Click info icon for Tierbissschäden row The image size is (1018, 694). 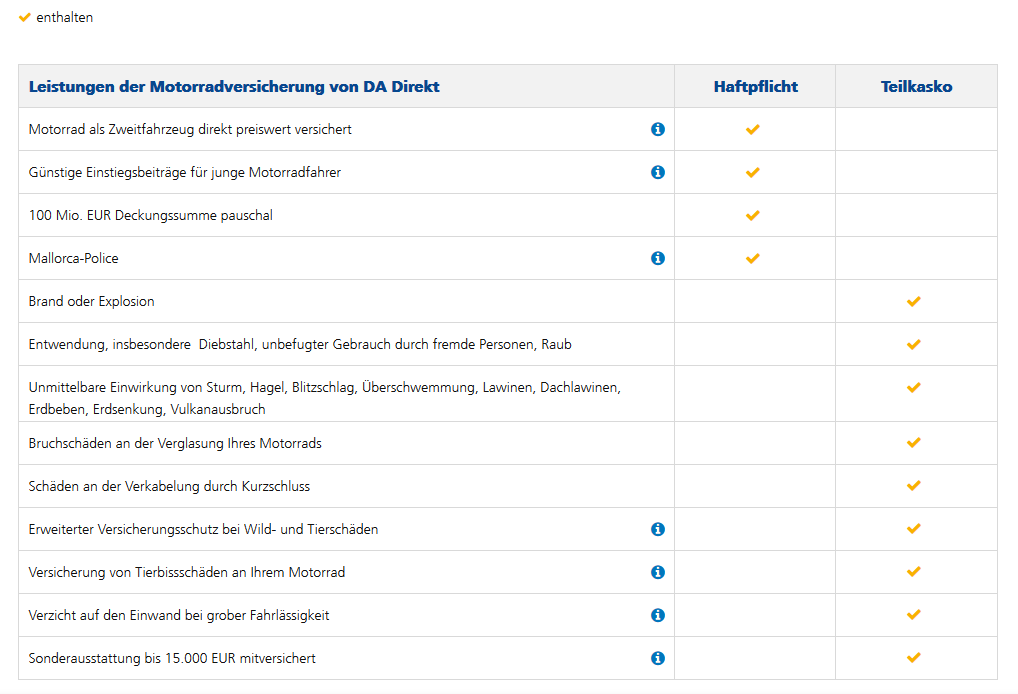pos(658,572)
